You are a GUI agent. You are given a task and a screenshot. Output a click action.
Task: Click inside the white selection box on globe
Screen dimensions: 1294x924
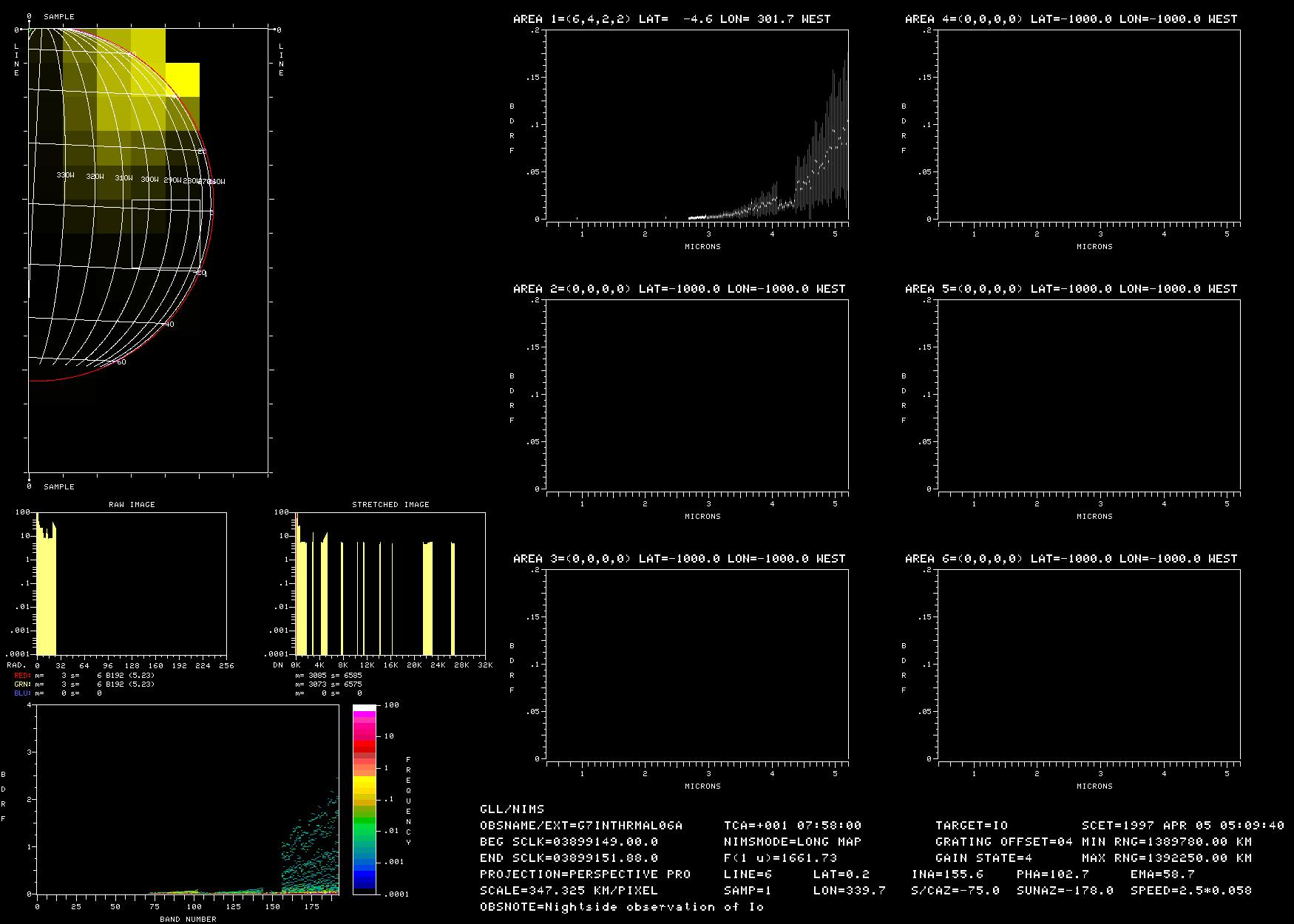(166, 234)
